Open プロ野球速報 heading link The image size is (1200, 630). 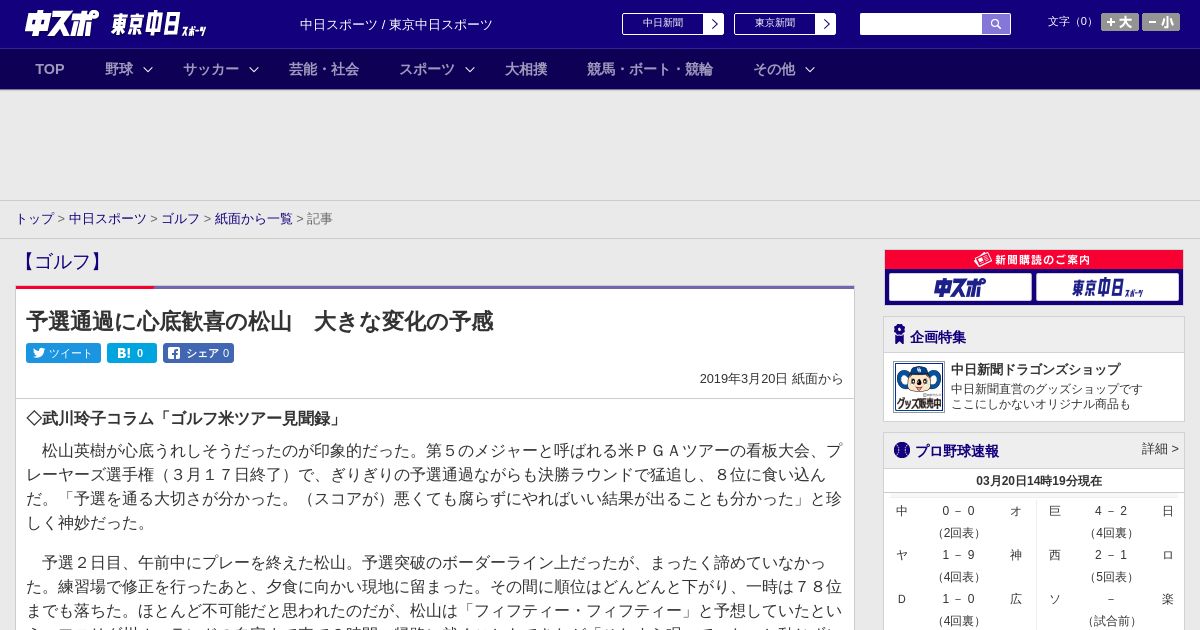[957, 451]
